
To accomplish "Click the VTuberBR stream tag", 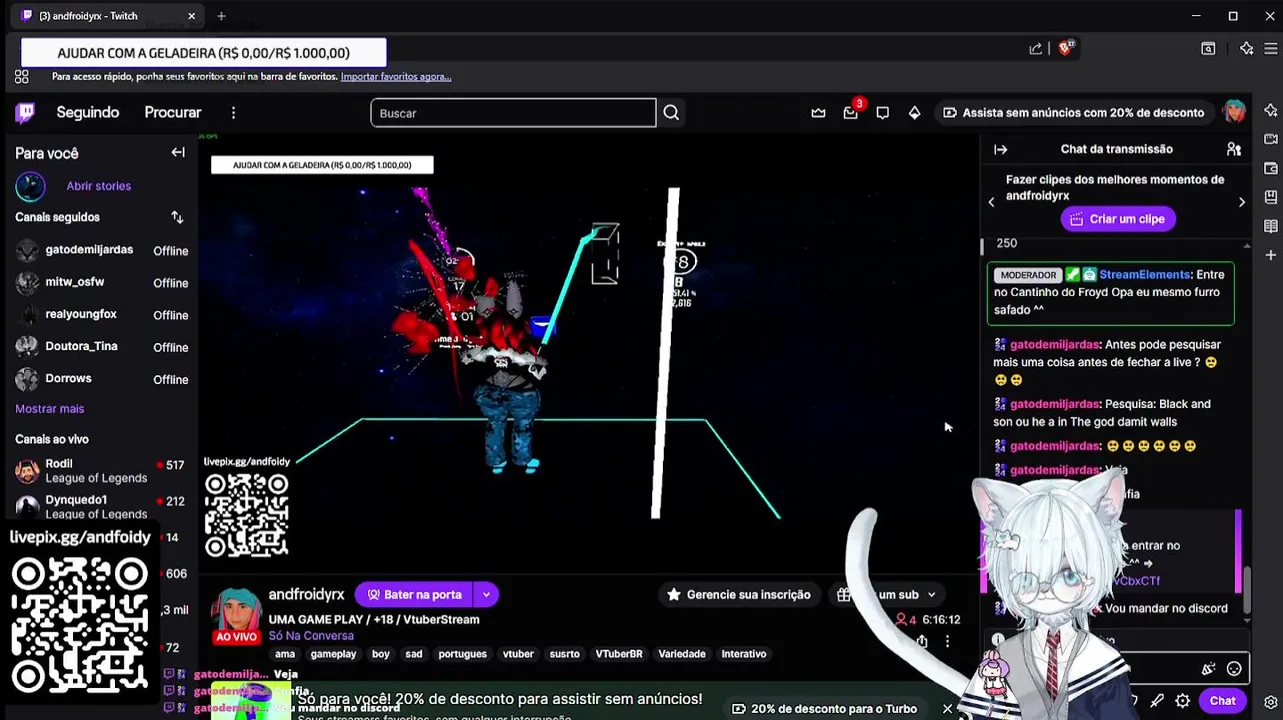I will coord(619,654).
